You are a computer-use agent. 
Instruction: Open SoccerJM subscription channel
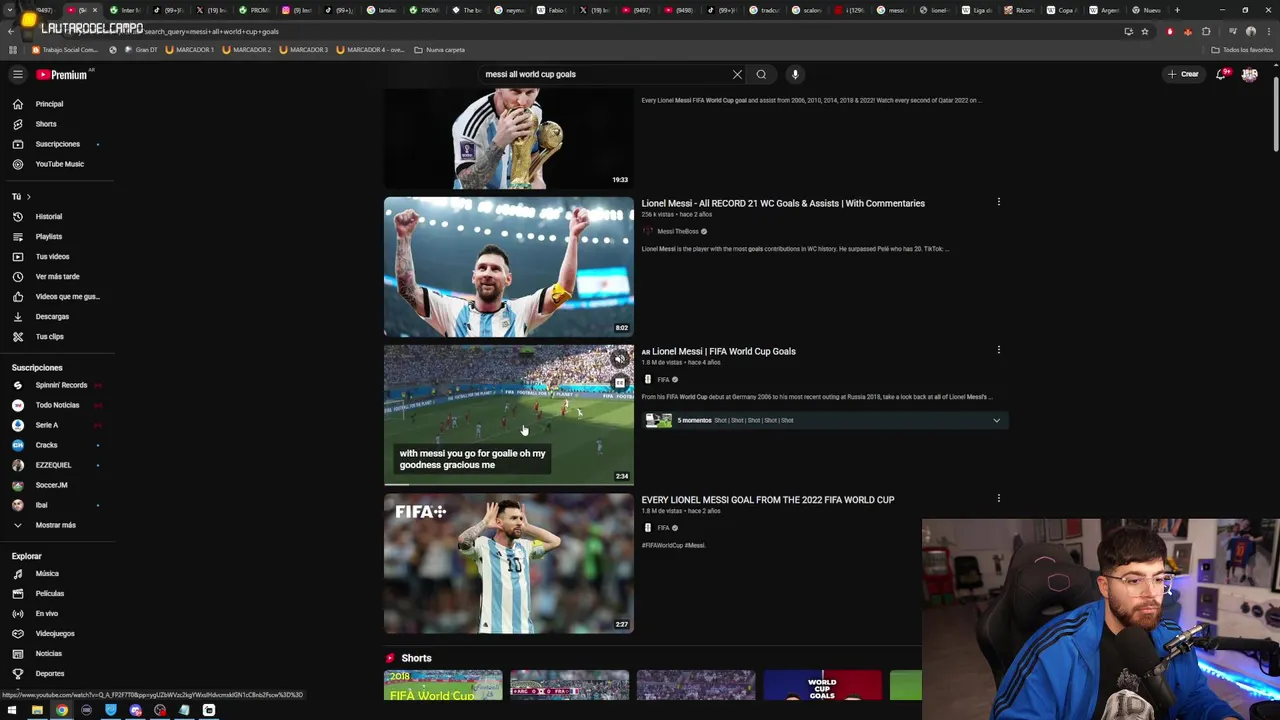[x=51, y=485]
